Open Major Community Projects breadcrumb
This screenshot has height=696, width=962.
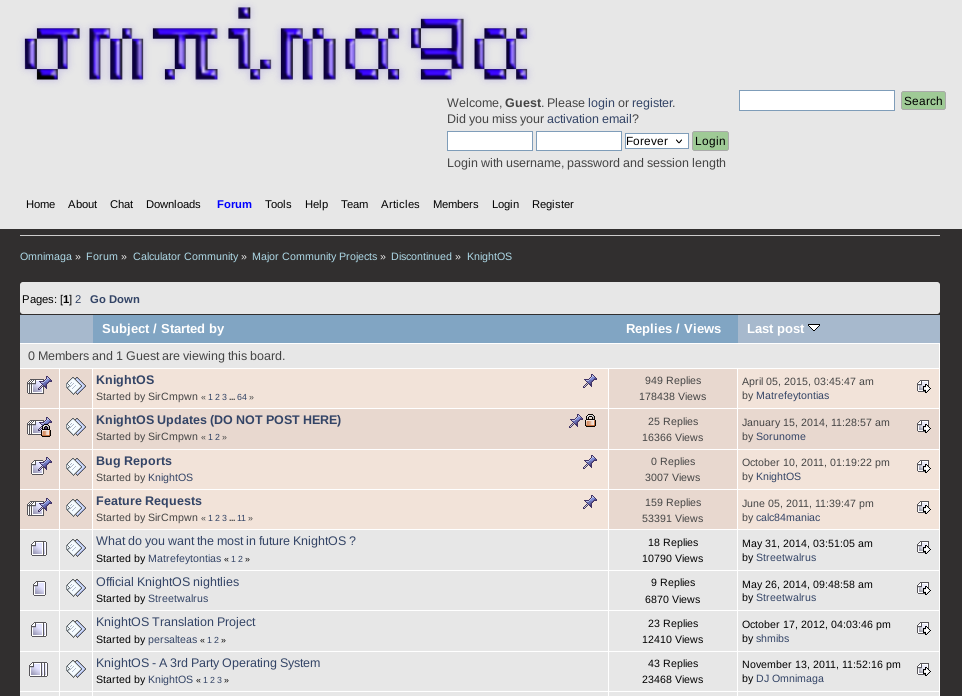tap(314, 257)
